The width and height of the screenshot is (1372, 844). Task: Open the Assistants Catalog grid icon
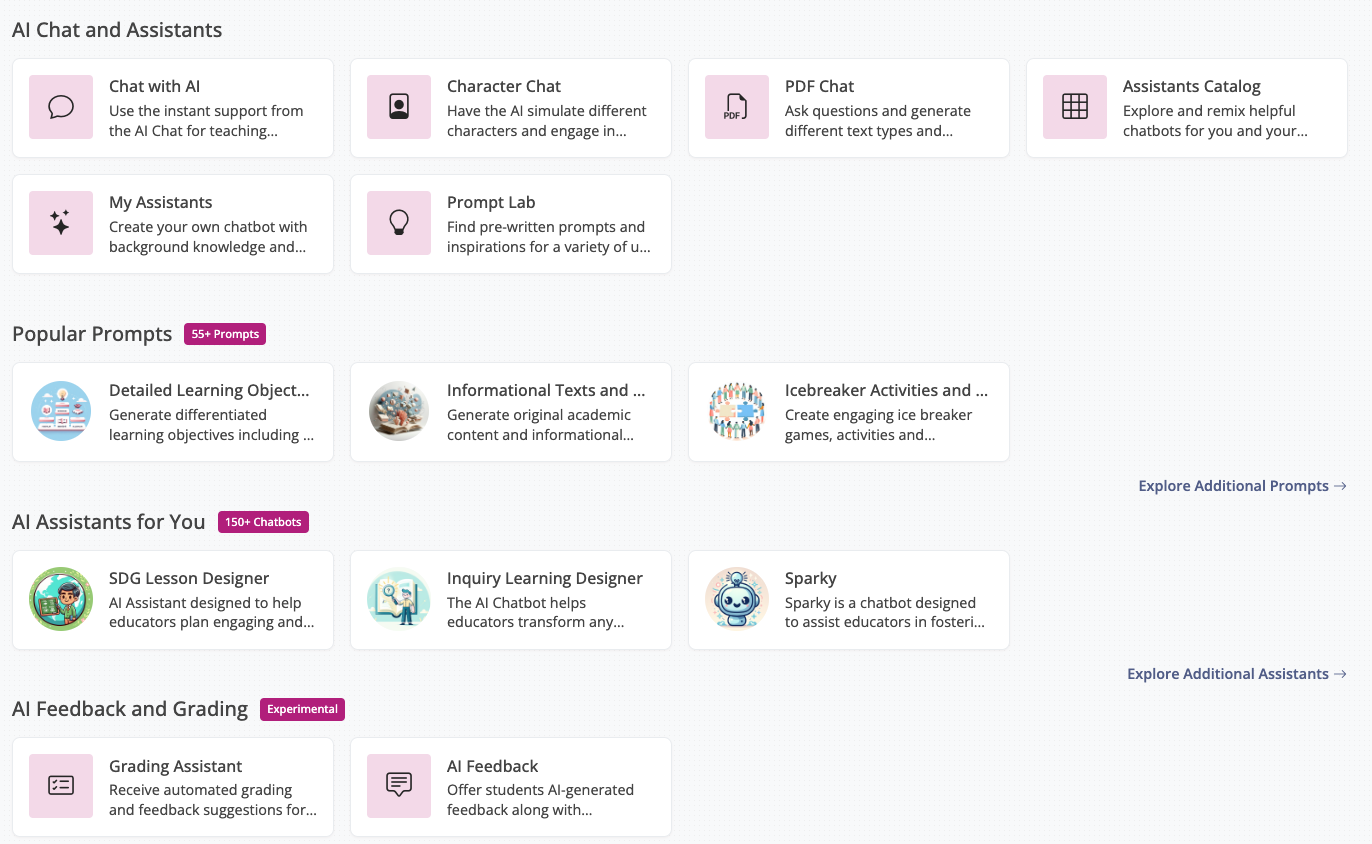click(x=1075, y=107)
